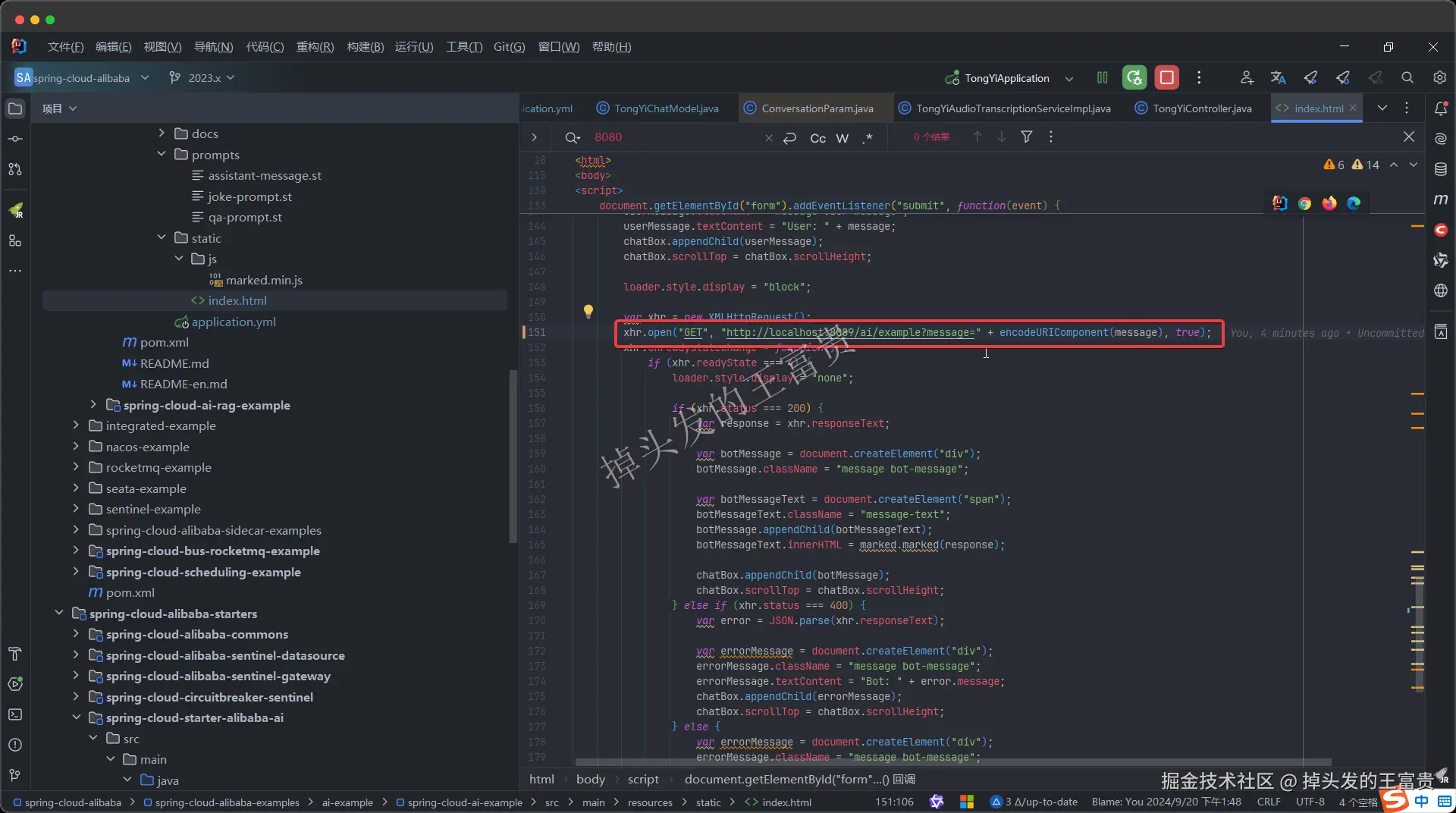Open the inspection warnings widget
1456x813 pixels.
(x=1351, y=165)
